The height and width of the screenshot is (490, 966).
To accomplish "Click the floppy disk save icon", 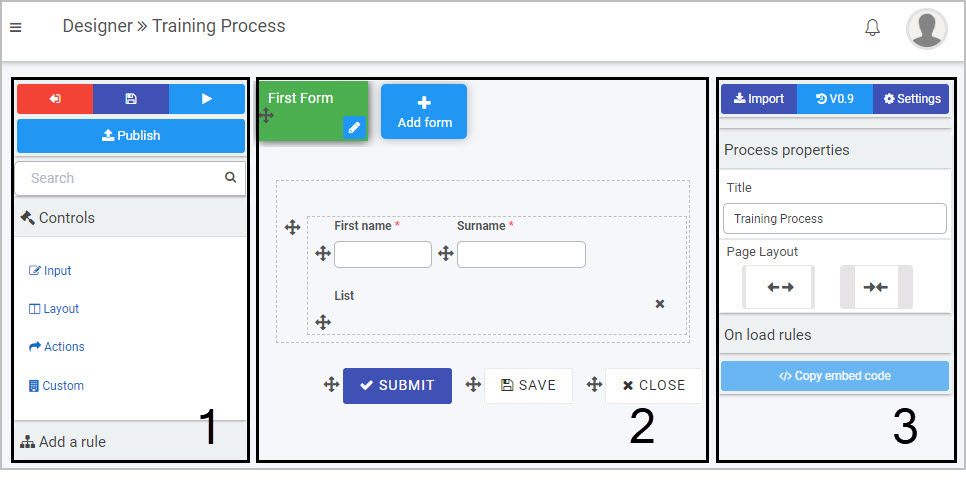I will [x=131, y=99].
